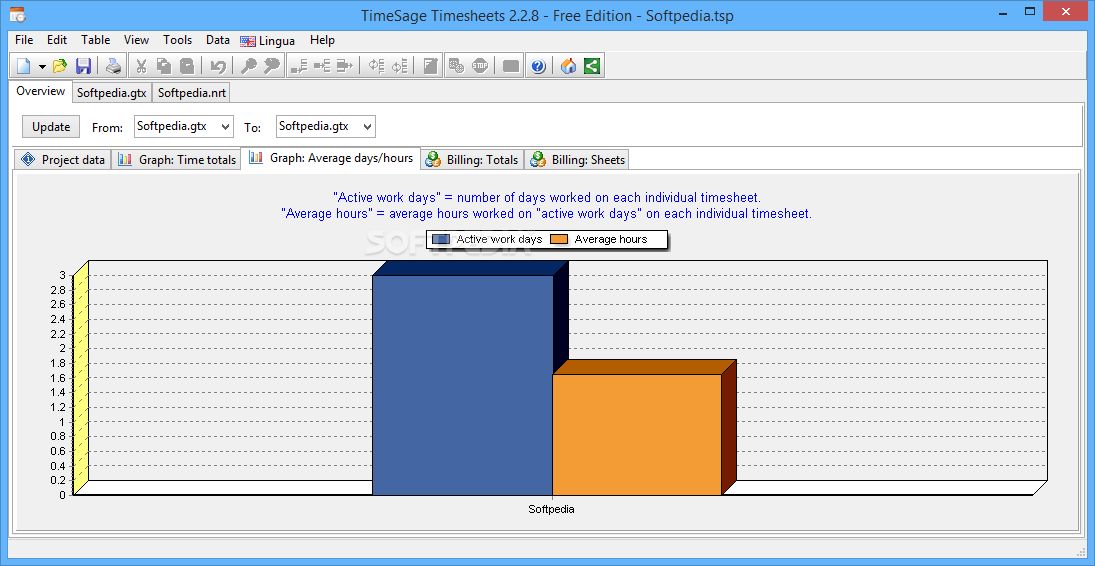Click the Print icon
This screenshot has height=566, width=1095.
coord(113,66)
